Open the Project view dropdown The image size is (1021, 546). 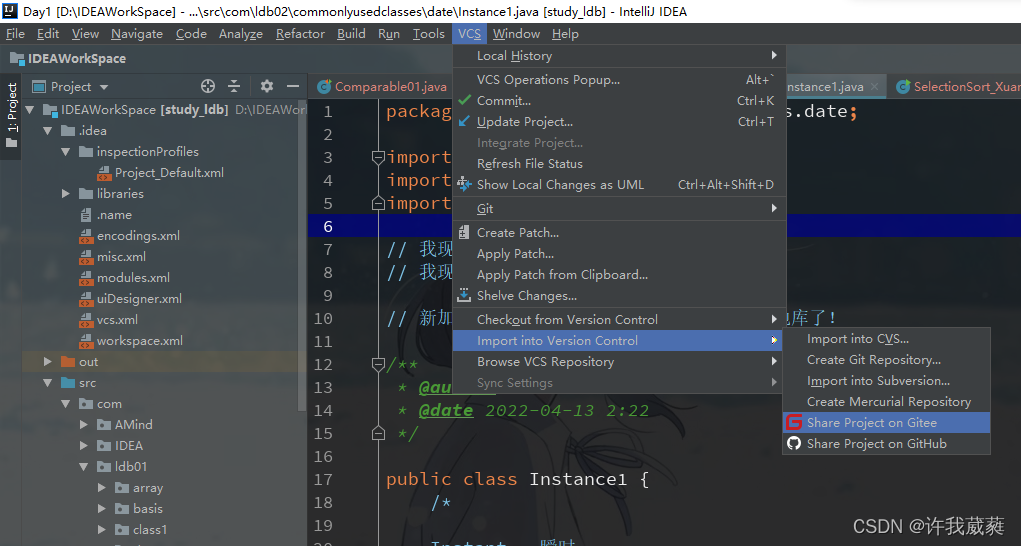coord(70,87)
